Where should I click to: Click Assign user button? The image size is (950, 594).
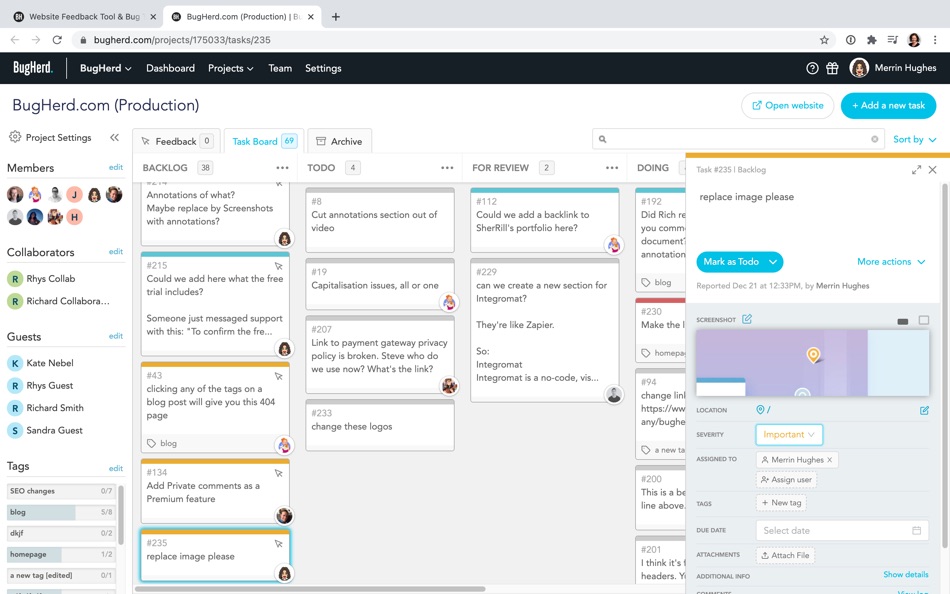786,479
